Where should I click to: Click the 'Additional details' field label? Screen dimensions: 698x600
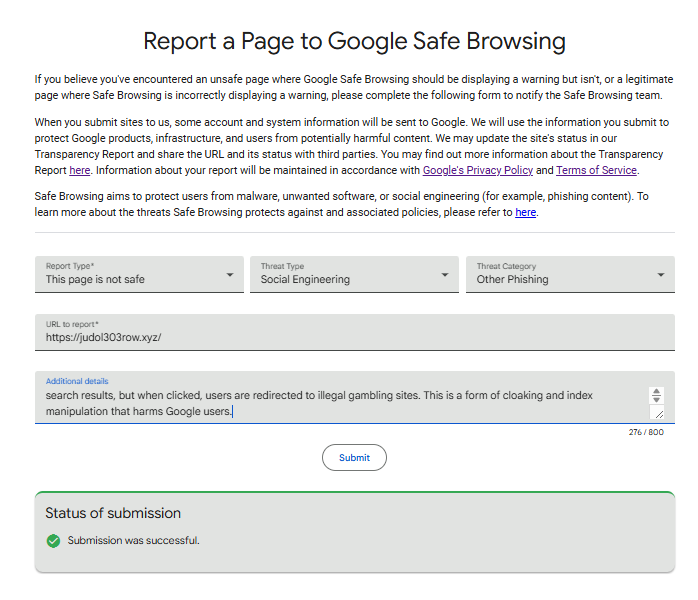tap(77, 381)
